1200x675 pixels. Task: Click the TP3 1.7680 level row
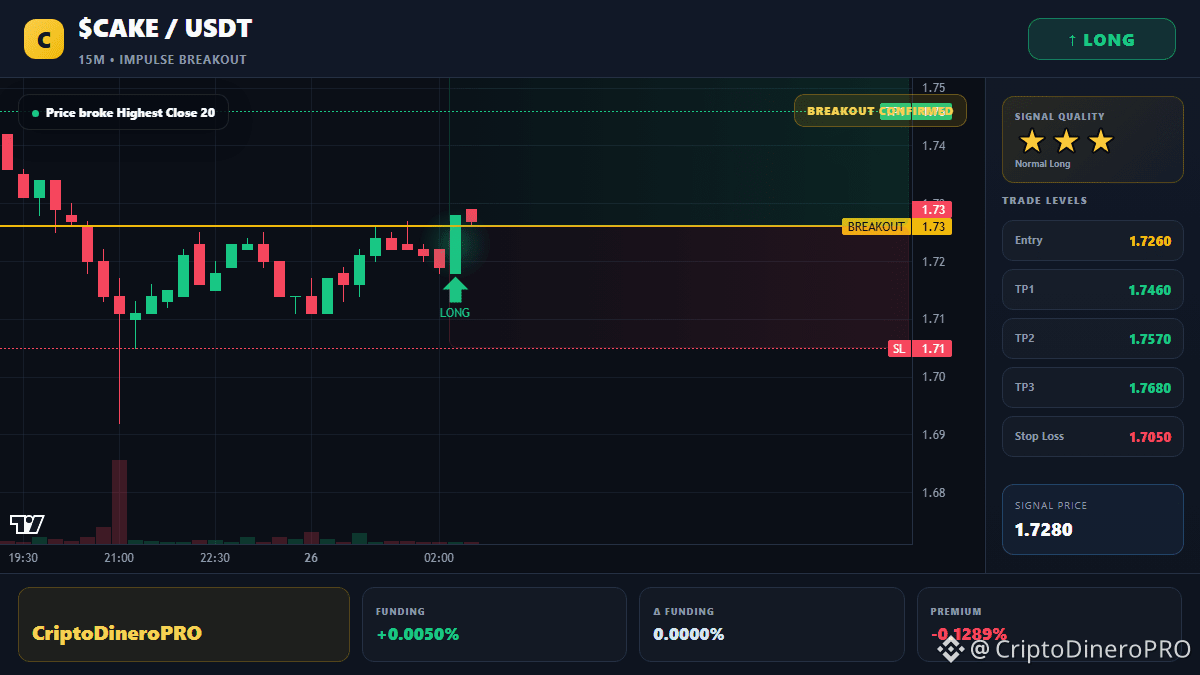coord(1093,387)
